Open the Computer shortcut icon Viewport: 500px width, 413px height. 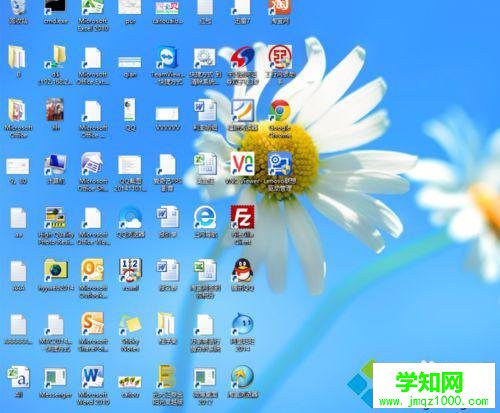(x=55, y=164)
